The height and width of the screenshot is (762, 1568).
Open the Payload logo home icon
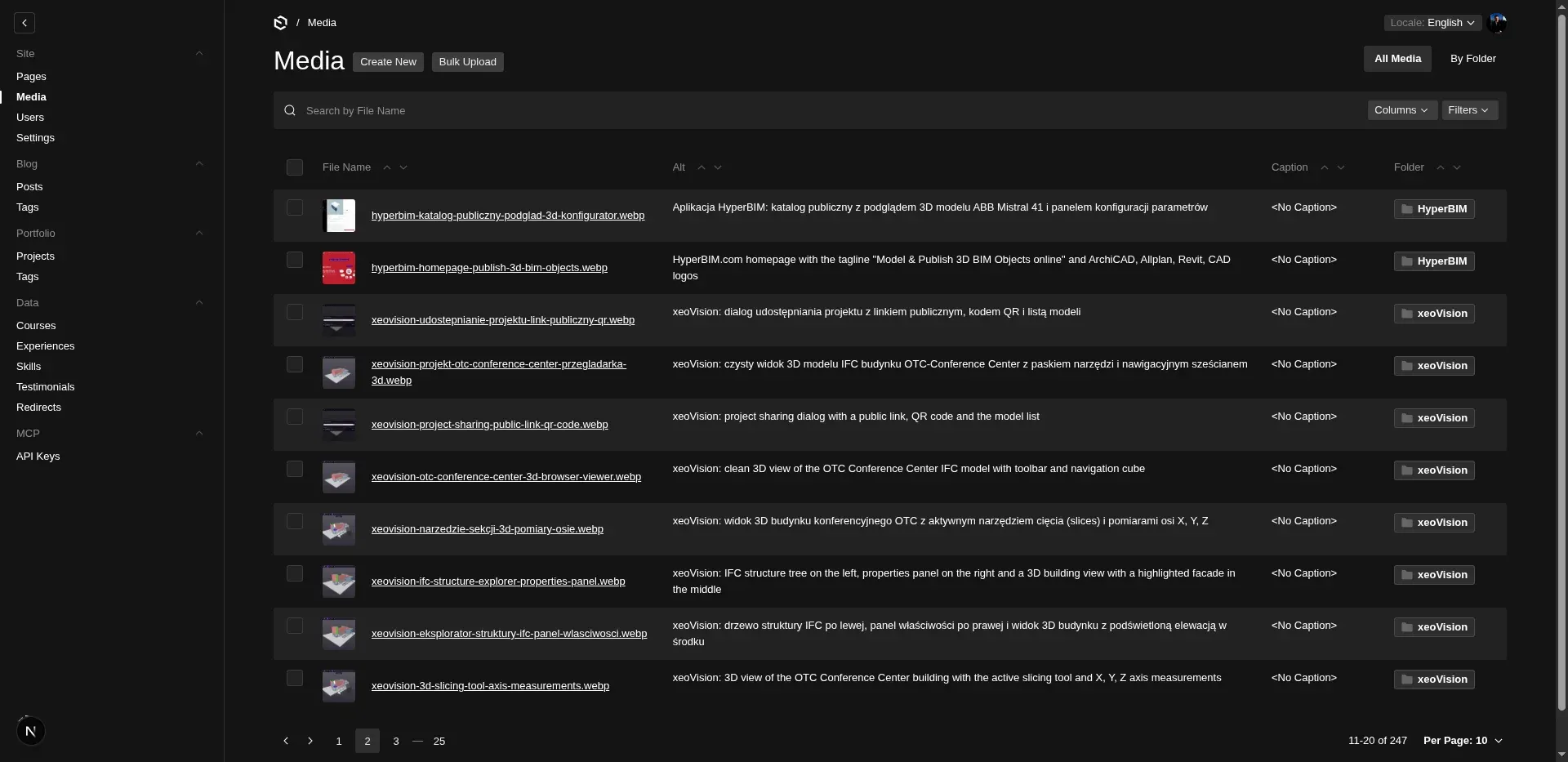pos(281,23)
